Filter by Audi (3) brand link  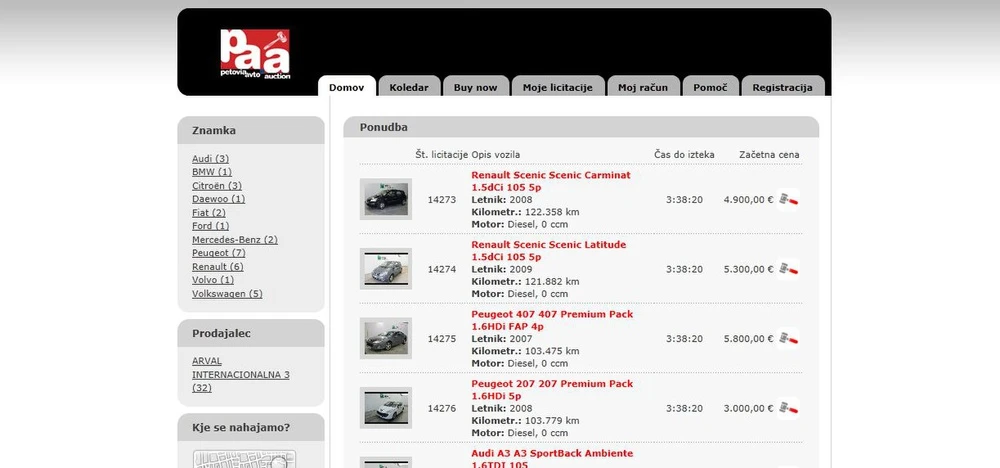(210, 159)
